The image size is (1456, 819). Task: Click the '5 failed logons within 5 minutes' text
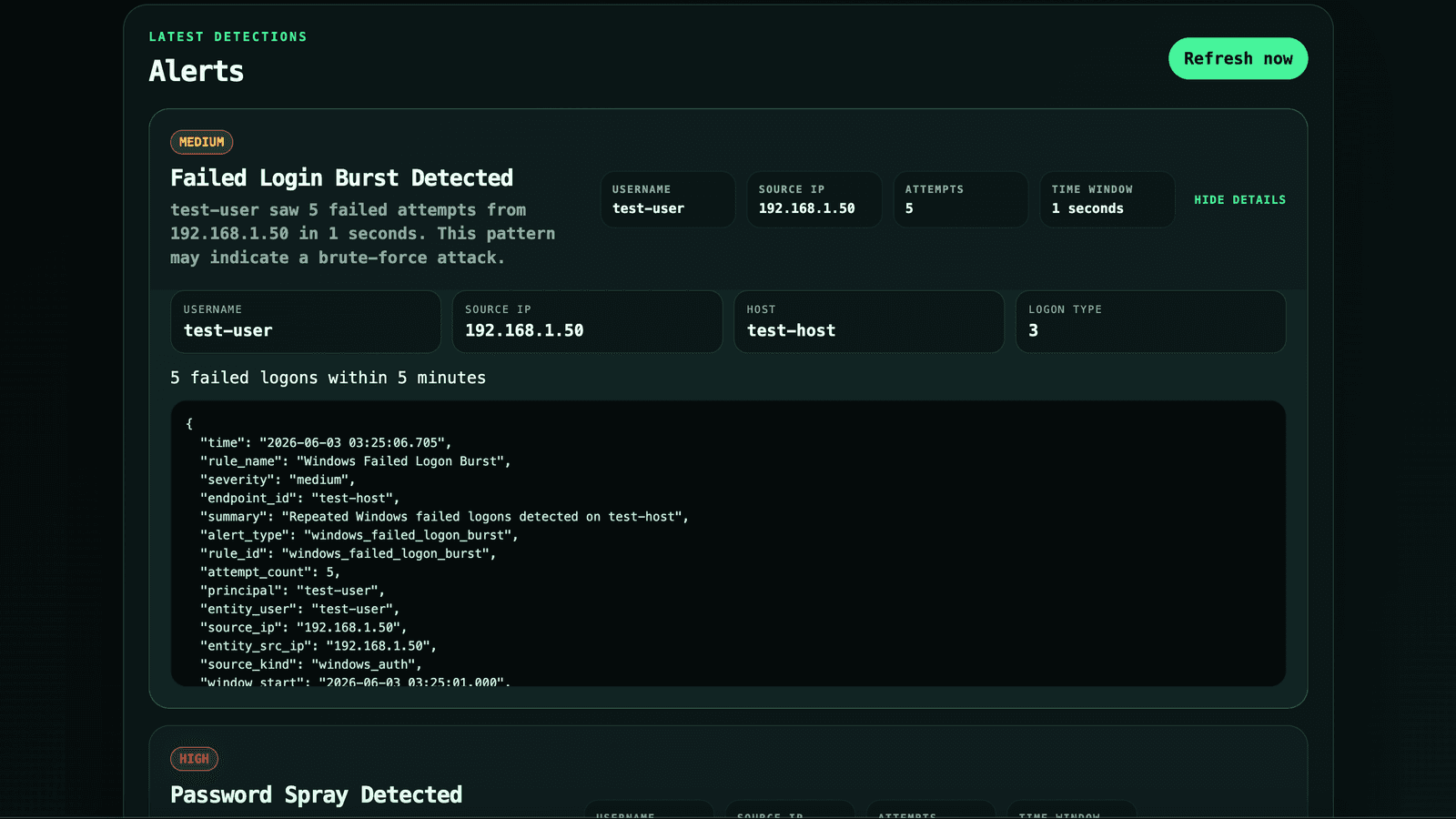click(x=328, y=378)
